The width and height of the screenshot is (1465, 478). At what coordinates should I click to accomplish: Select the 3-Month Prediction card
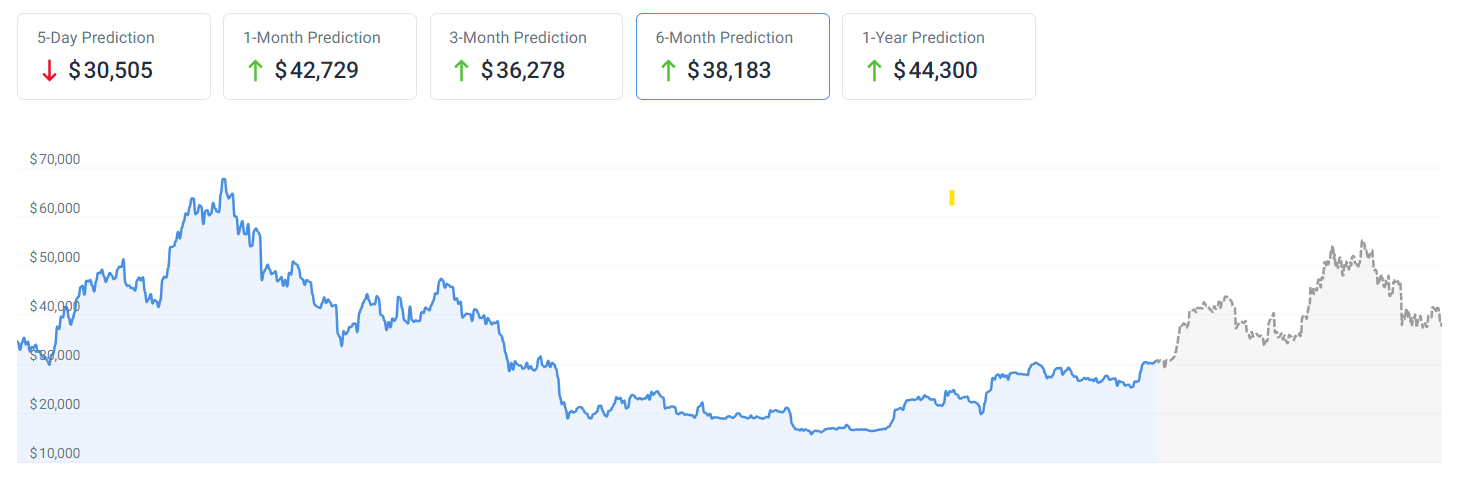click(526, 56)
